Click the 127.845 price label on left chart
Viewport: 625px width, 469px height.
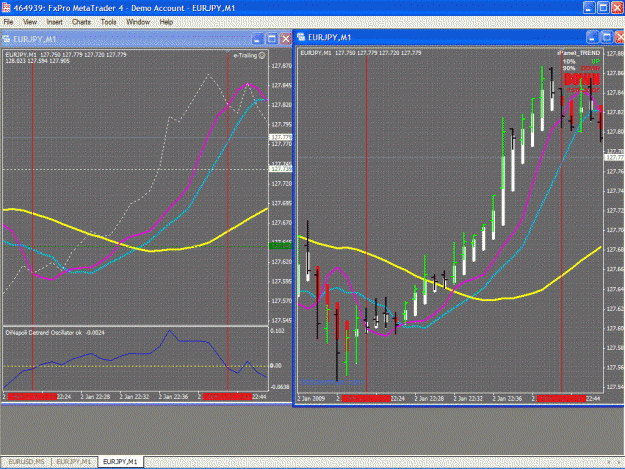281,85
